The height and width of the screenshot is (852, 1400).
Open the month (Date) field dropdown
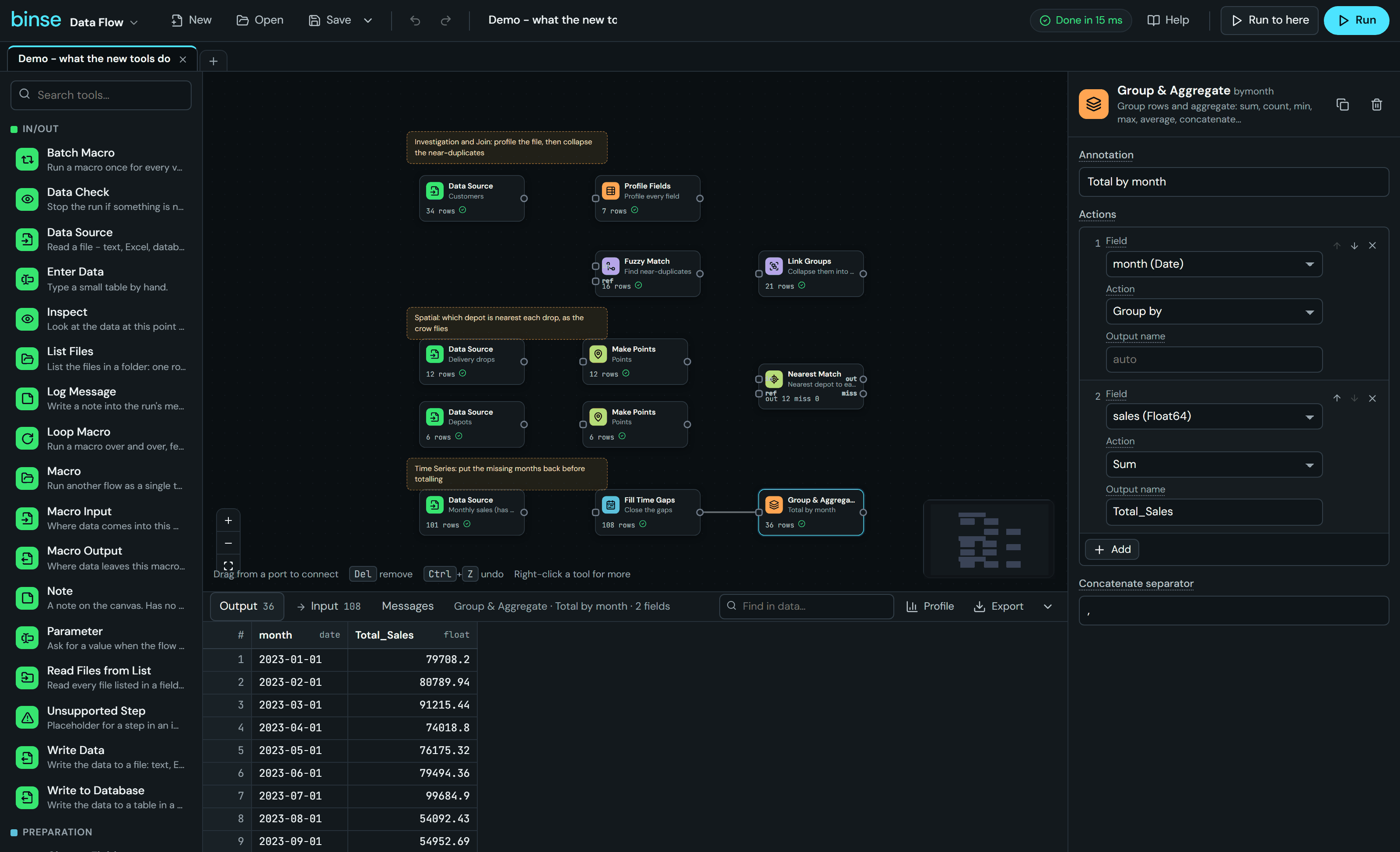click(x=1214, y=264)
